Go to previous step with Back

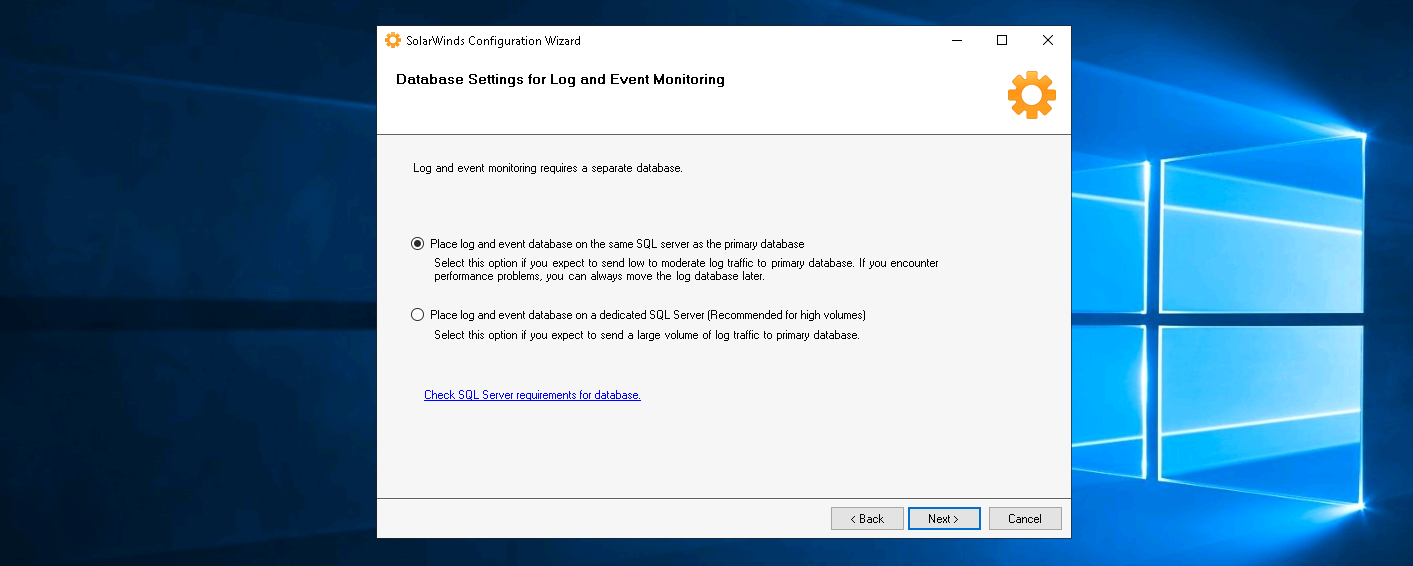click(x=867, y=519)
